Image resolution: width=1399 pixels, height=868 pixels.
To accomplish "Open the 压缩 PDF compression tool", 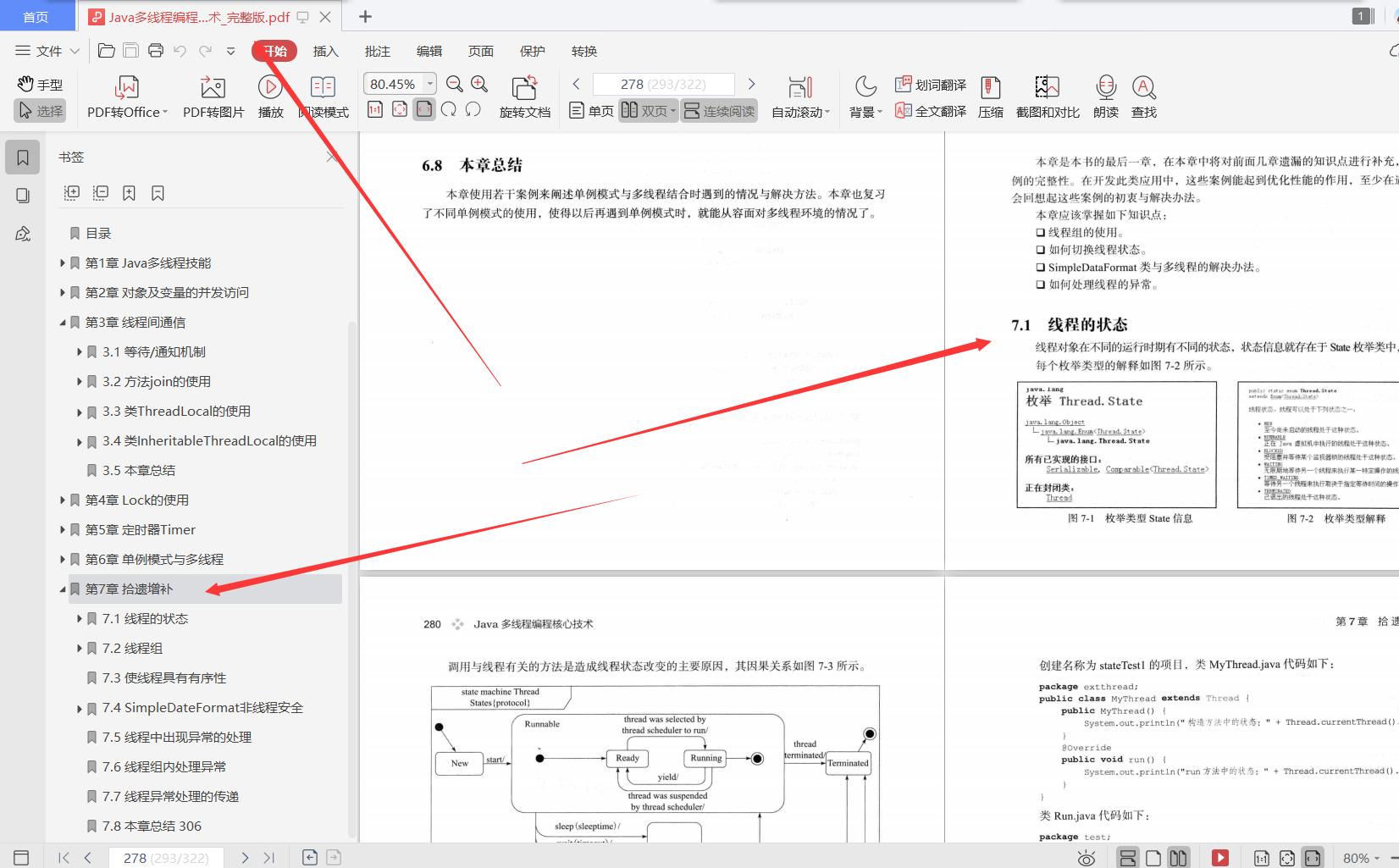I will point(990,96).
